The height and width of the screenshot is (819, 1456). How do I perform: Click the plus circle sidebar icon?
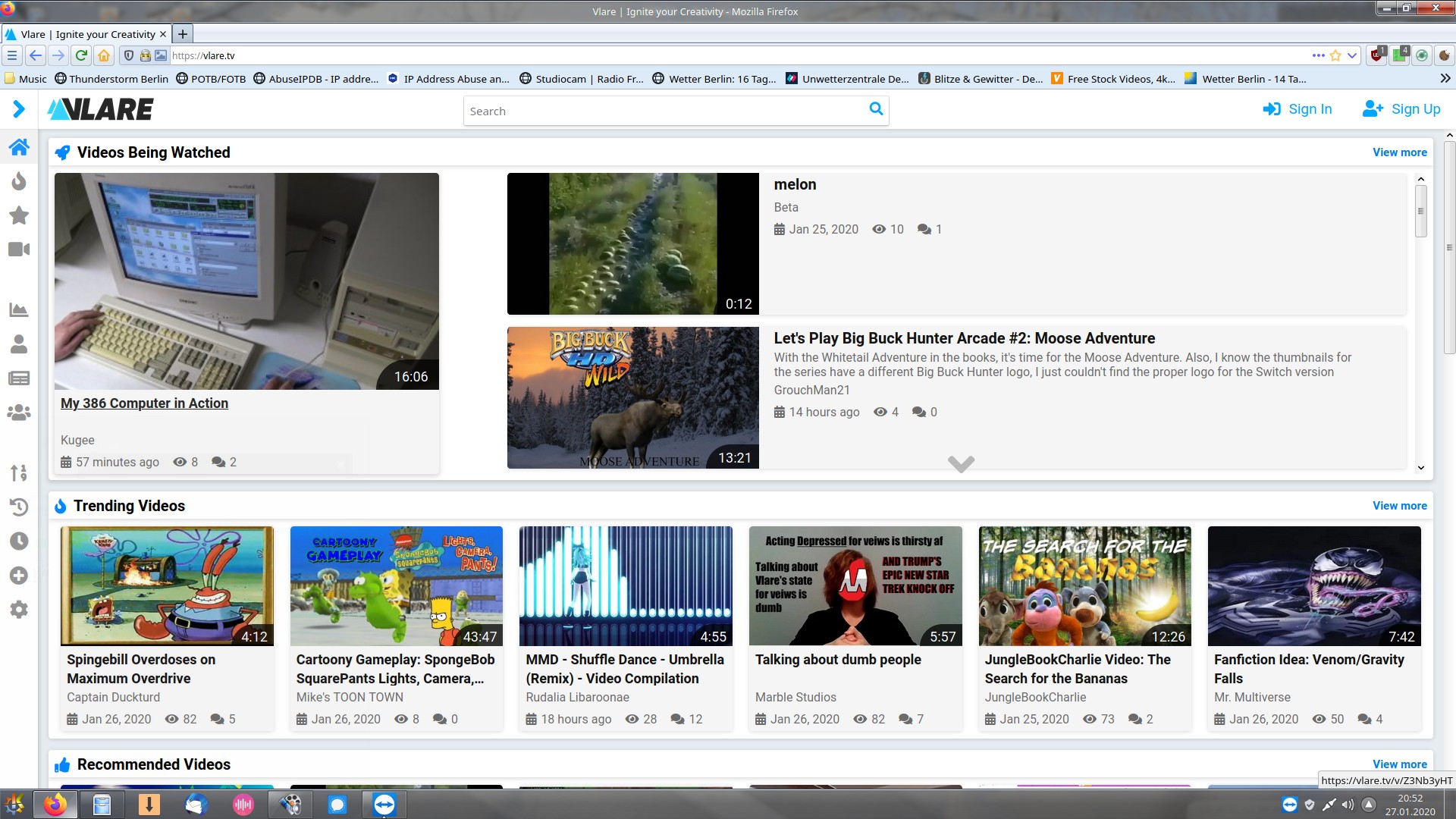point(19,576)
